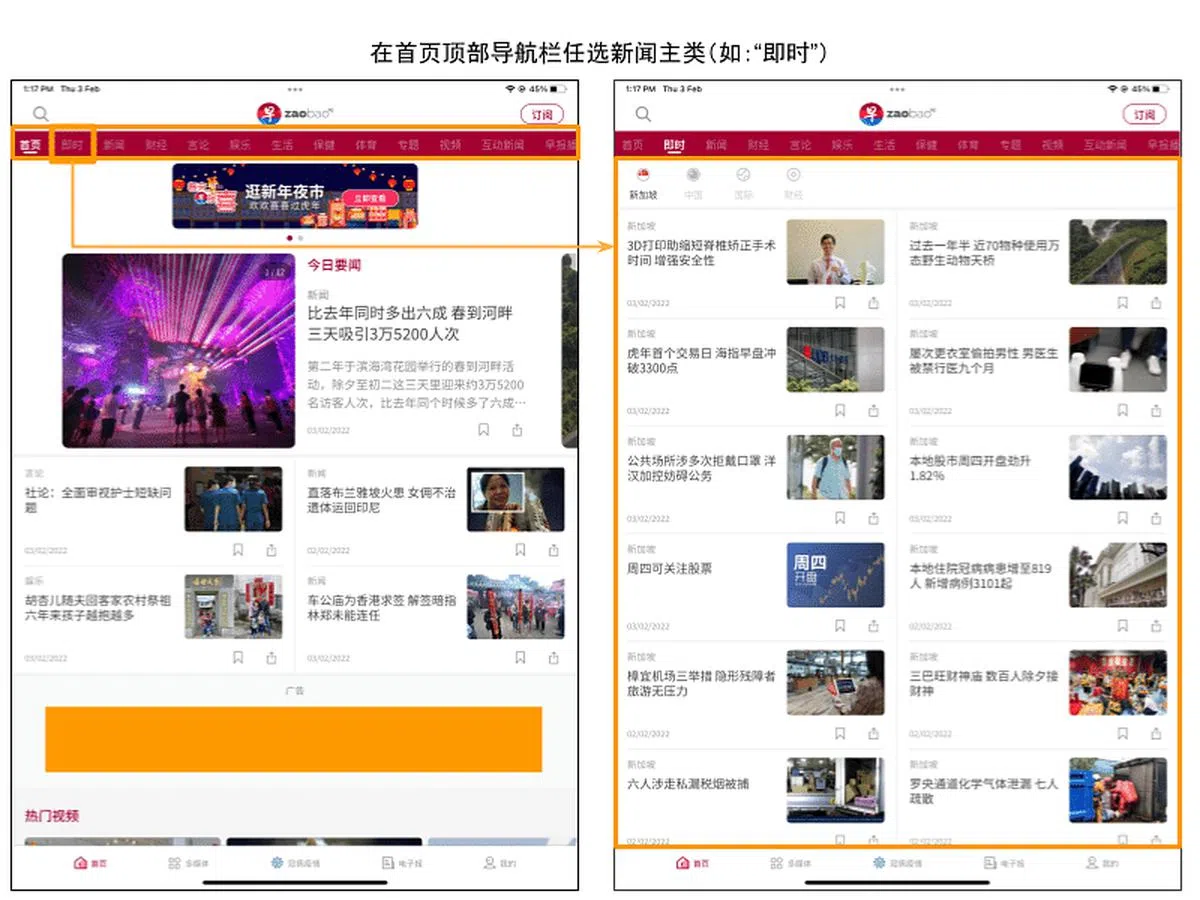
Task: Bookmark the '社论：全面审视护士短缺问题' article
Action: pyautogui.click(x=238, y=550)
